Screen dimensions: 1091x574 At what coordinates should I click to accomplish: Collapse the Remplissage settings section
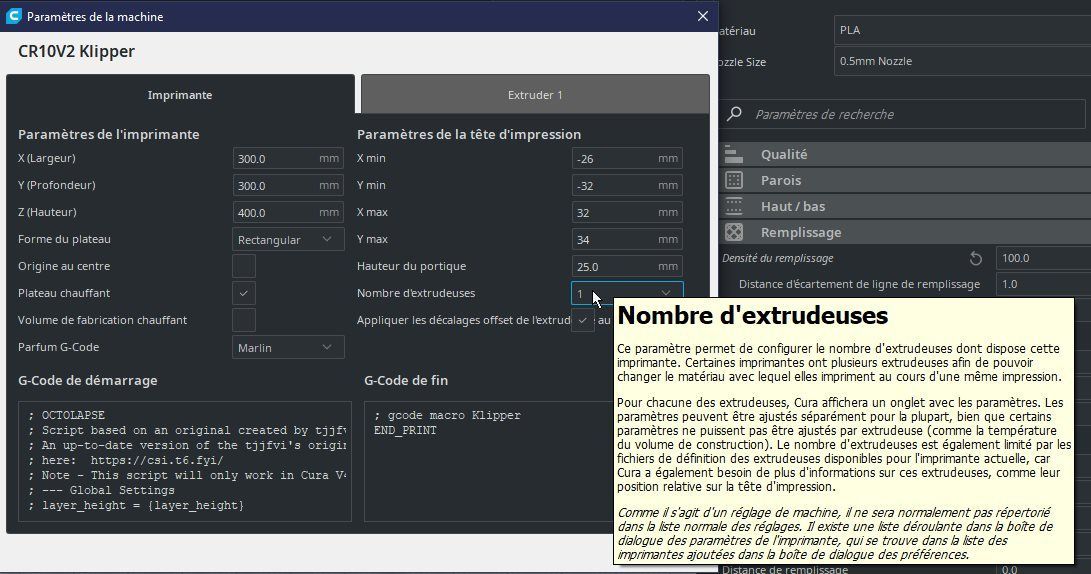[905, 232]
